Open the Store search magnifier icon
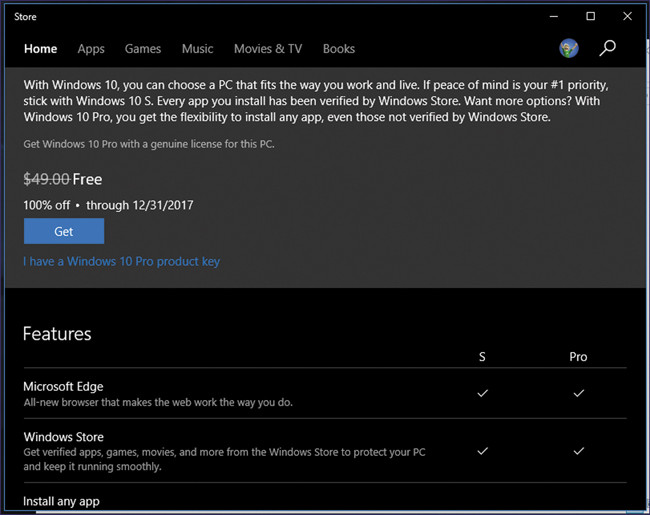The image size is (650, 515). (607, 49)
